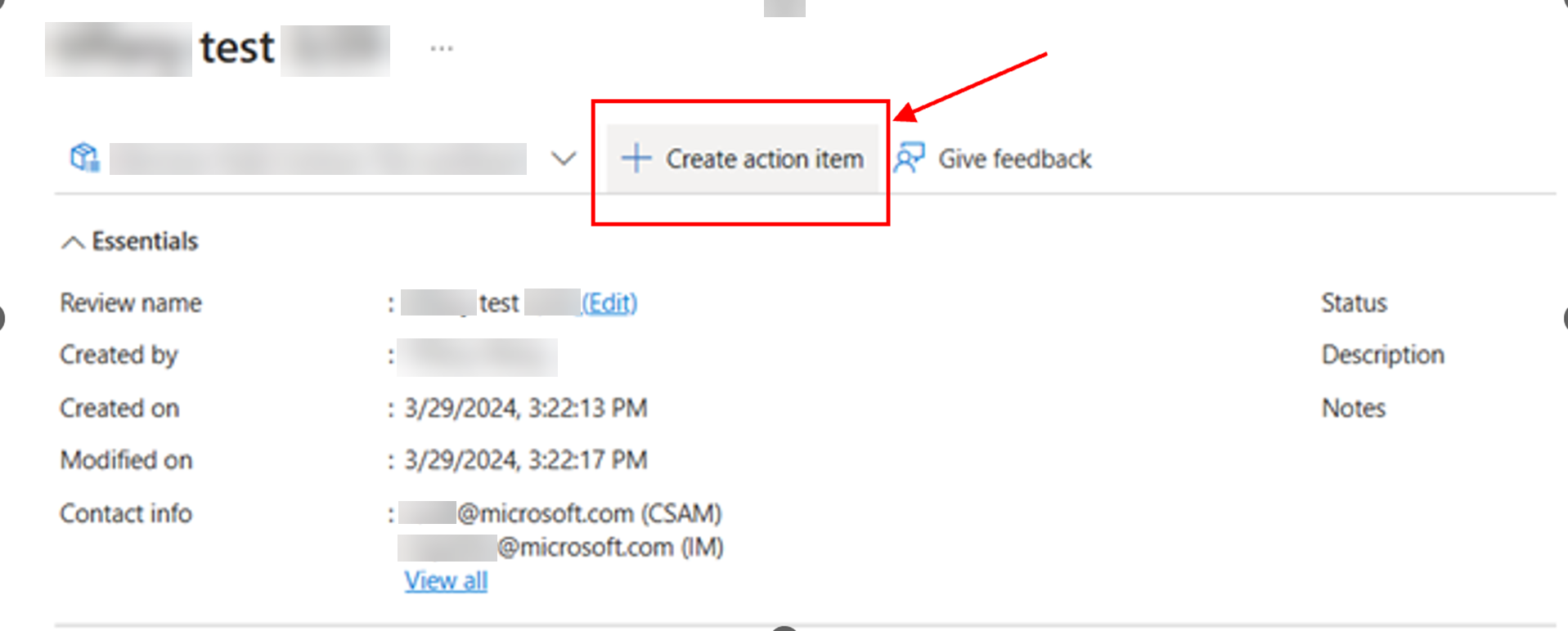Click the Modified on label
This screenshot has width=1568, height=631.
(x=126, y=460)
